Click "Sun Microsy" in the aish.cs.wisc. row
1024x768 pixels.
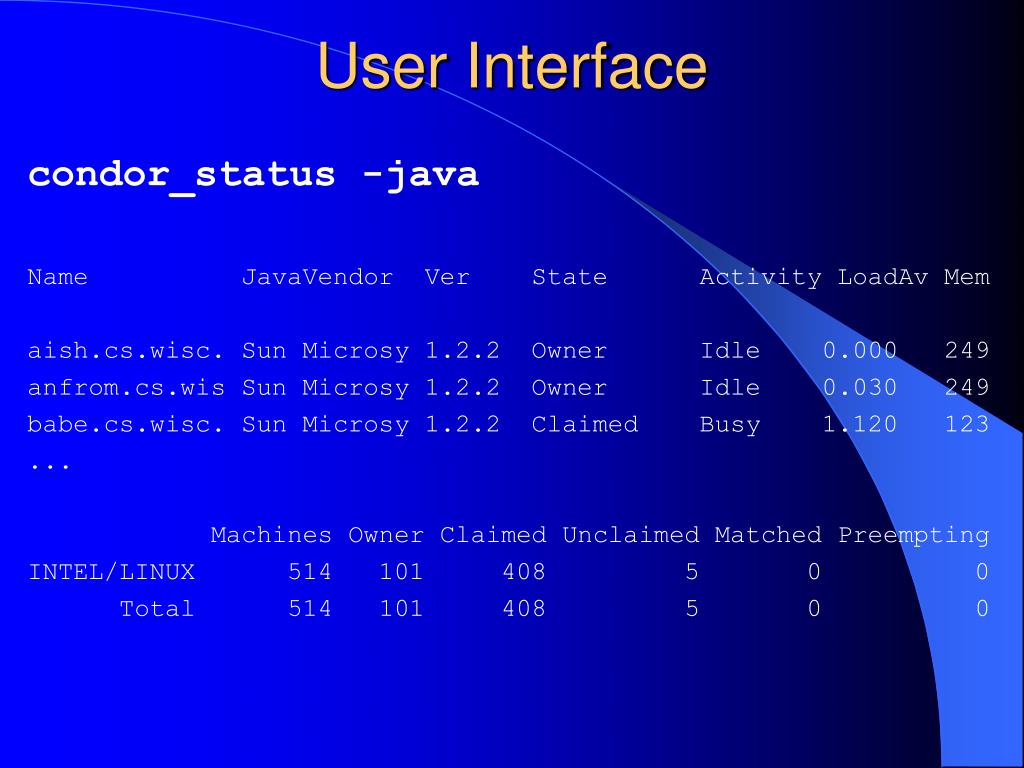[x=325, y=351]
